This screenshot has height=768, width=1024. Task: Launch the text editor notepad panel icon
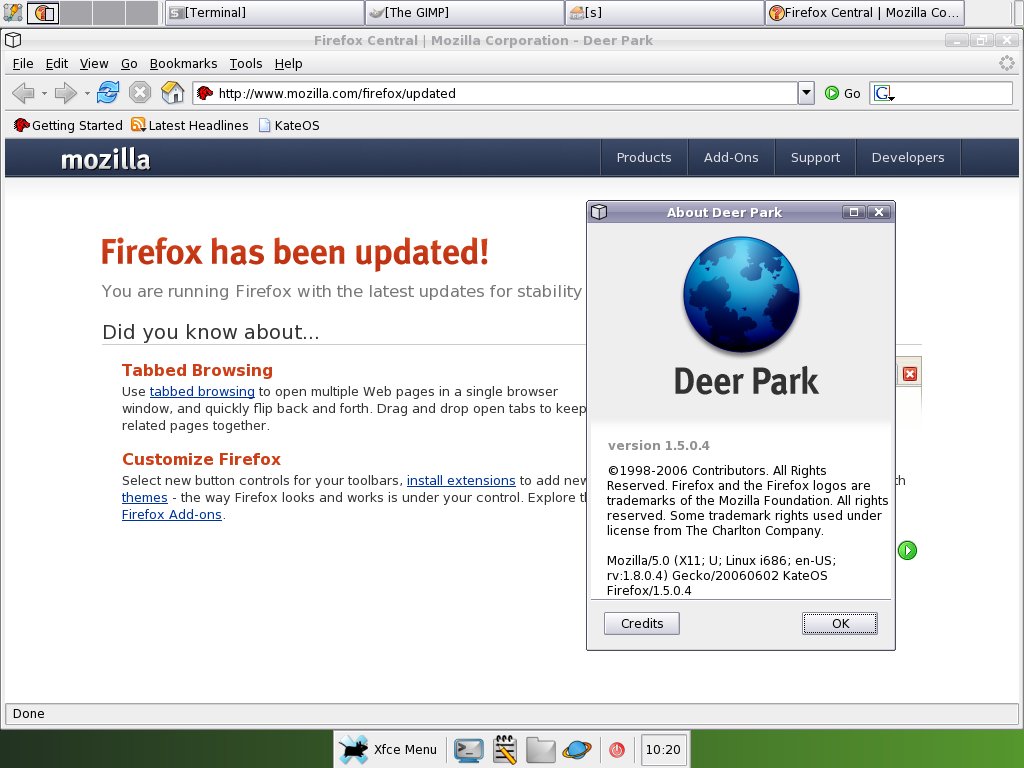click(504, 750)
